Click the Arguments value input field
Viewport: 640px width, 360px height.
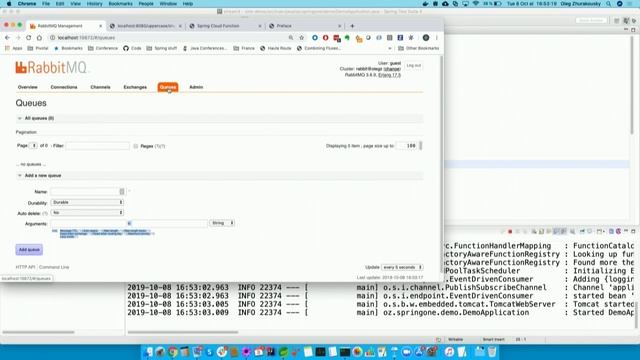169,223
